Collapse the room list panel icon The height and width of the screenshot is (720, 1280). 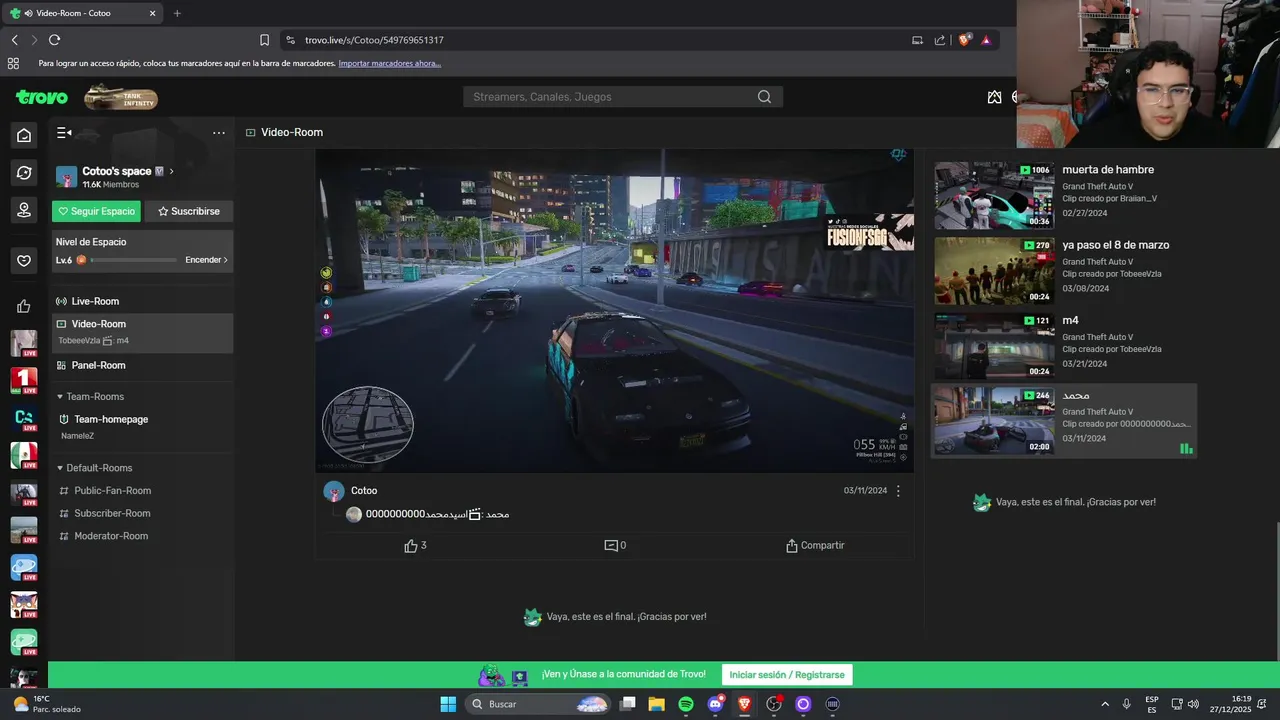(x=64, y=132)
